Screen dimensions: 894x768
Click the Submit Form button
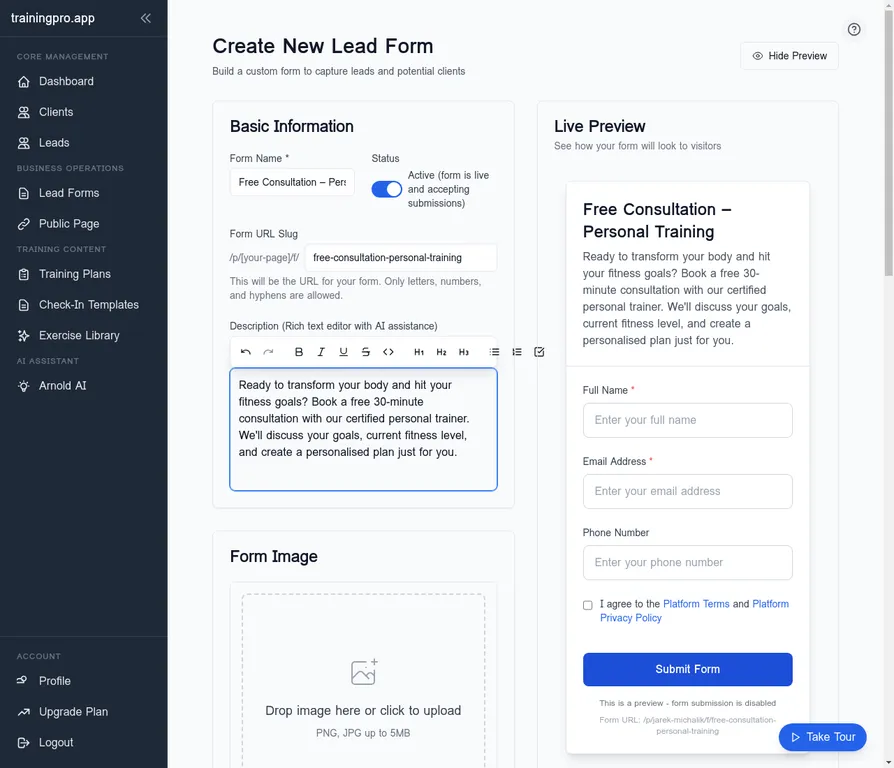[x=687, y=669]
